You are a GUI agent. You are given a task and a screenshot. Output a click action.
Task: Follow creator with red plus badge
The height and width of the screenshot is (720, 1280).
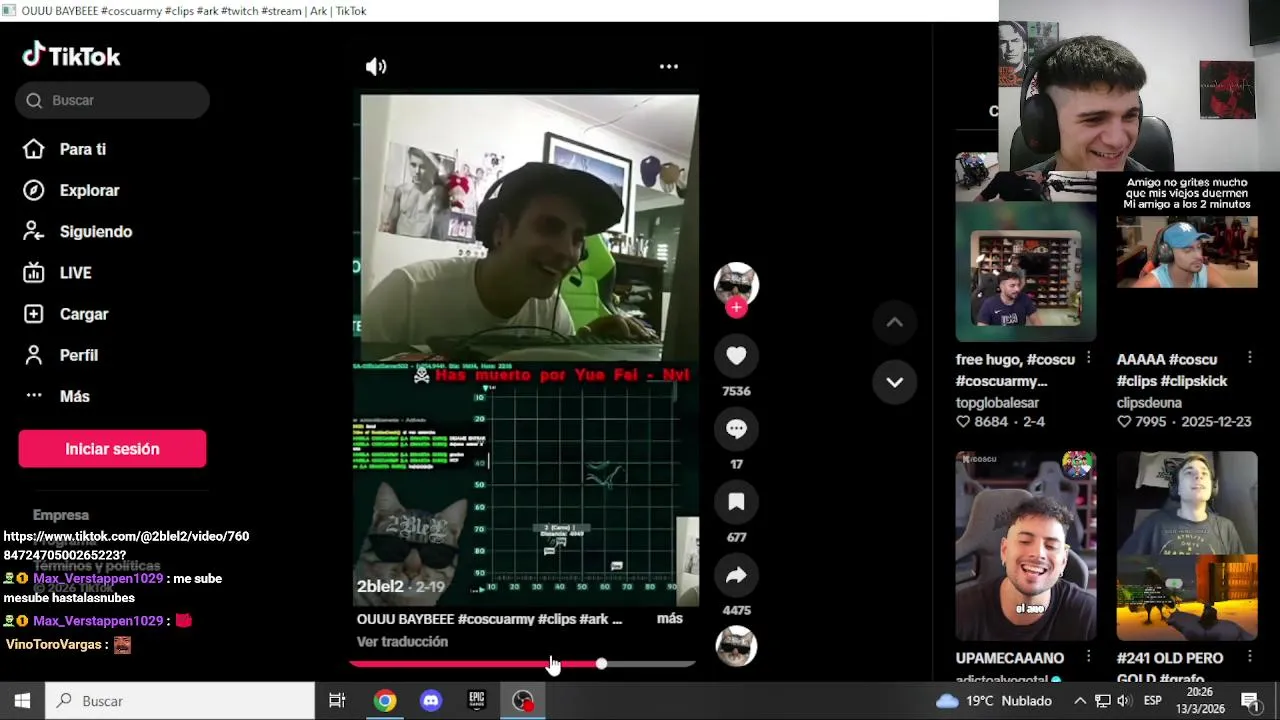(x=736, y=308)
